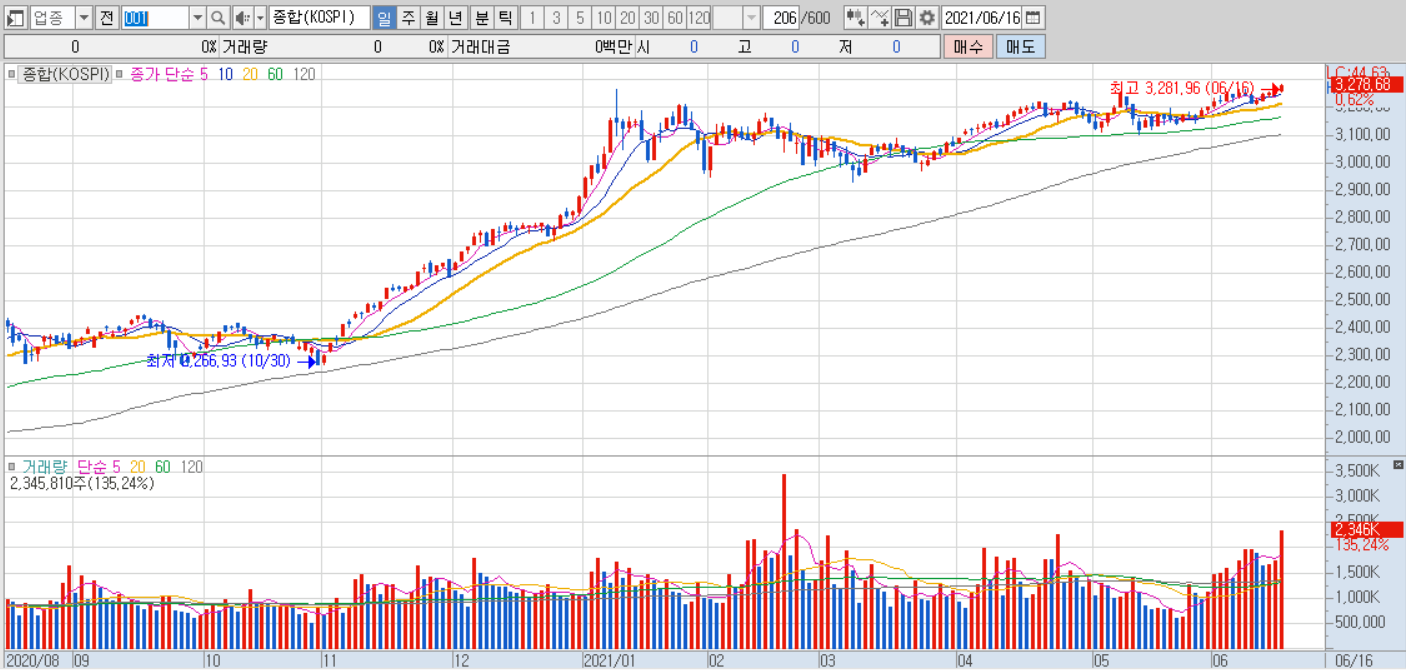Image resolution: width=1406 pixels, height=670 pixels.
Task: Open index search with the magnifier icon
Action: pos(218,18)
